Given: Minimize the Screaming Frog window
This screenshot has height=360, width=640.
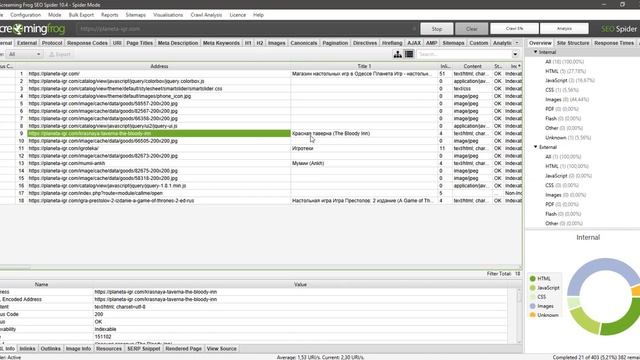Looking at the screenshot, I should pos(604,4).
